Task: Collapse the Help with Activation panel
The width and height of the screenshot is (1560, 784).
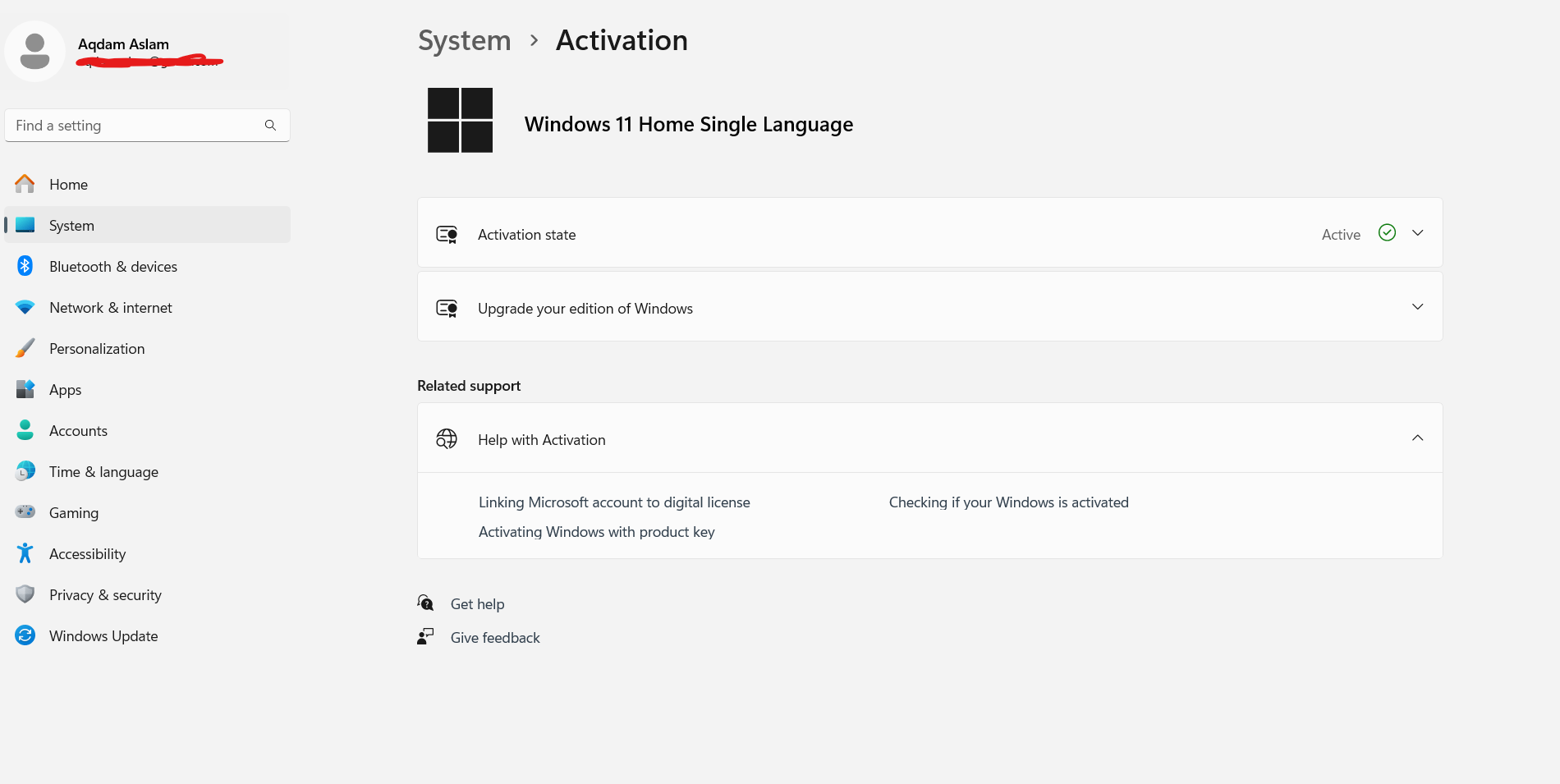Action: (x=1417, y=438)
